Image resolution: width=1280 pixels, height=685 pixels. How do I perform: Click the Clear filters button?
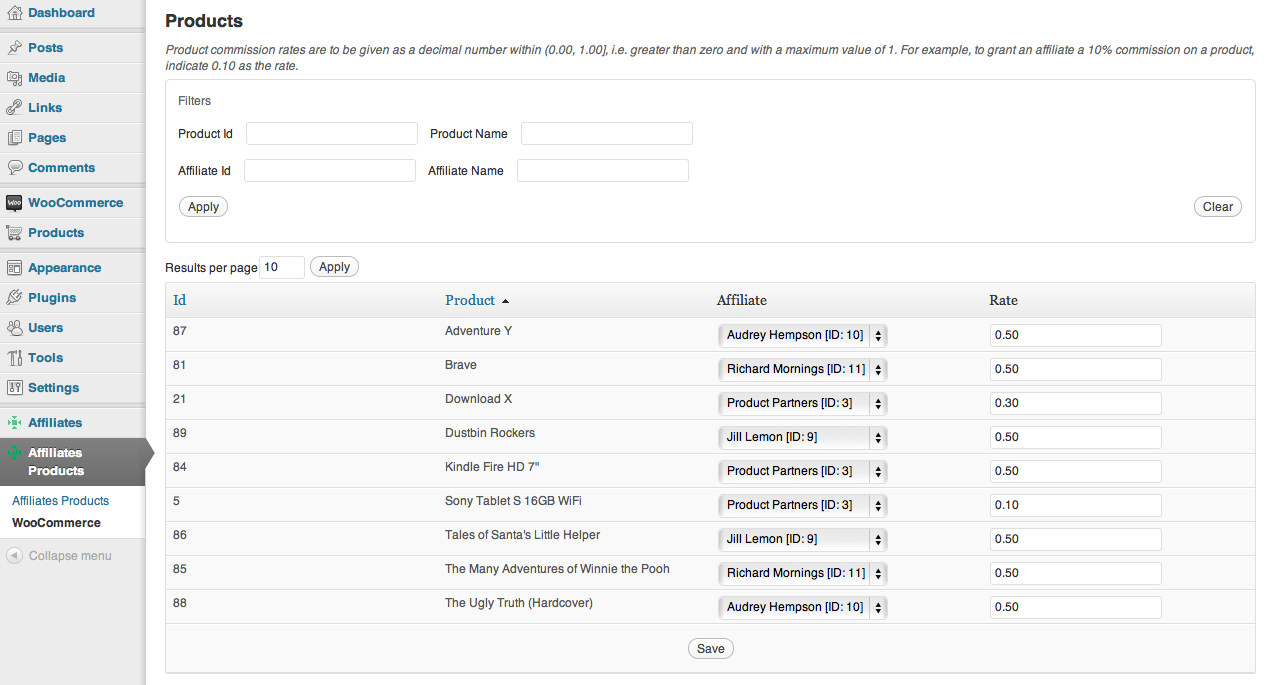(1217, 207)
